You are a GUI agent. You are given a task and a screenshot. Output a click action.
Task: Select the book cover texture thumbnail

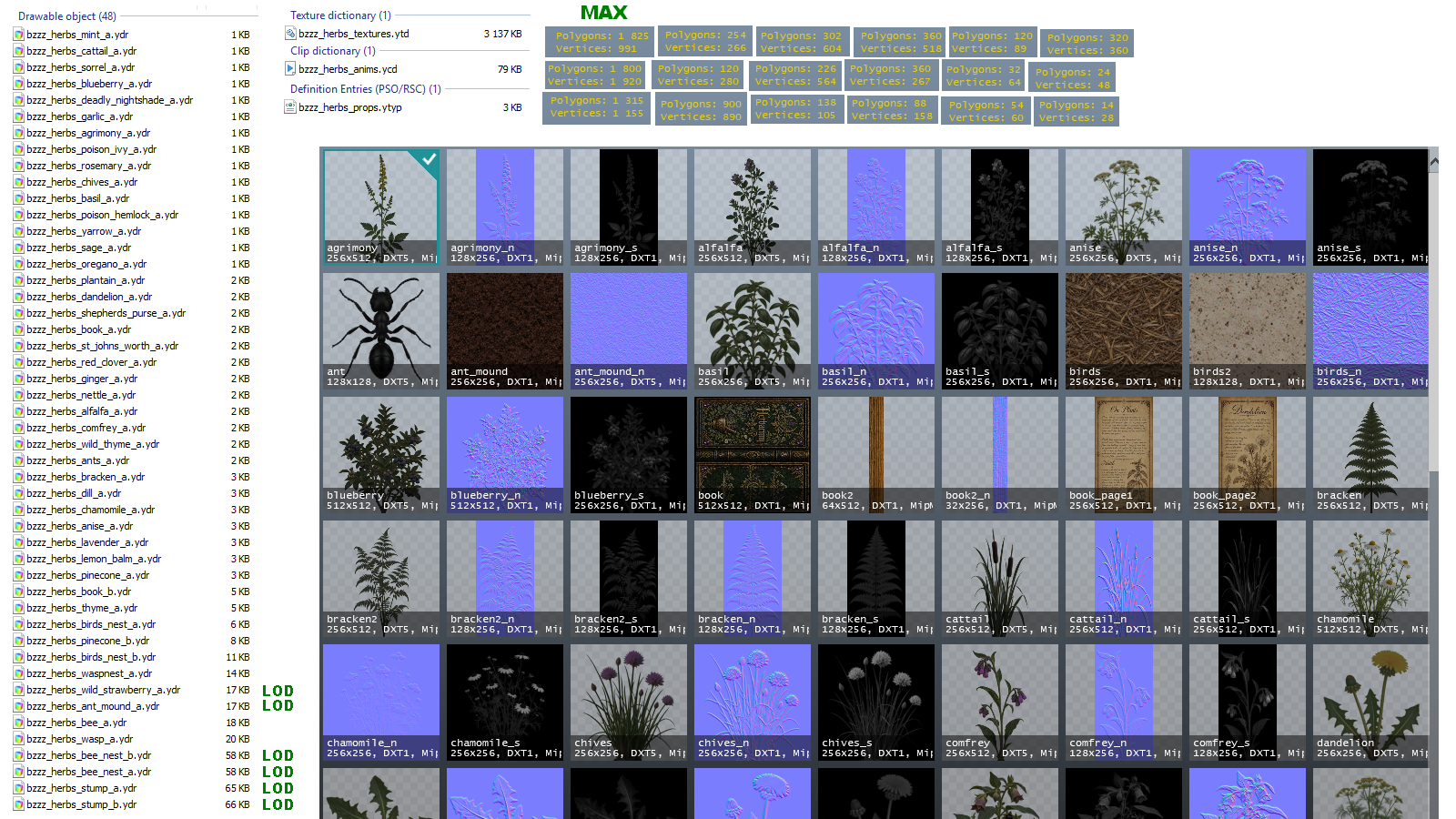point(753,455)
